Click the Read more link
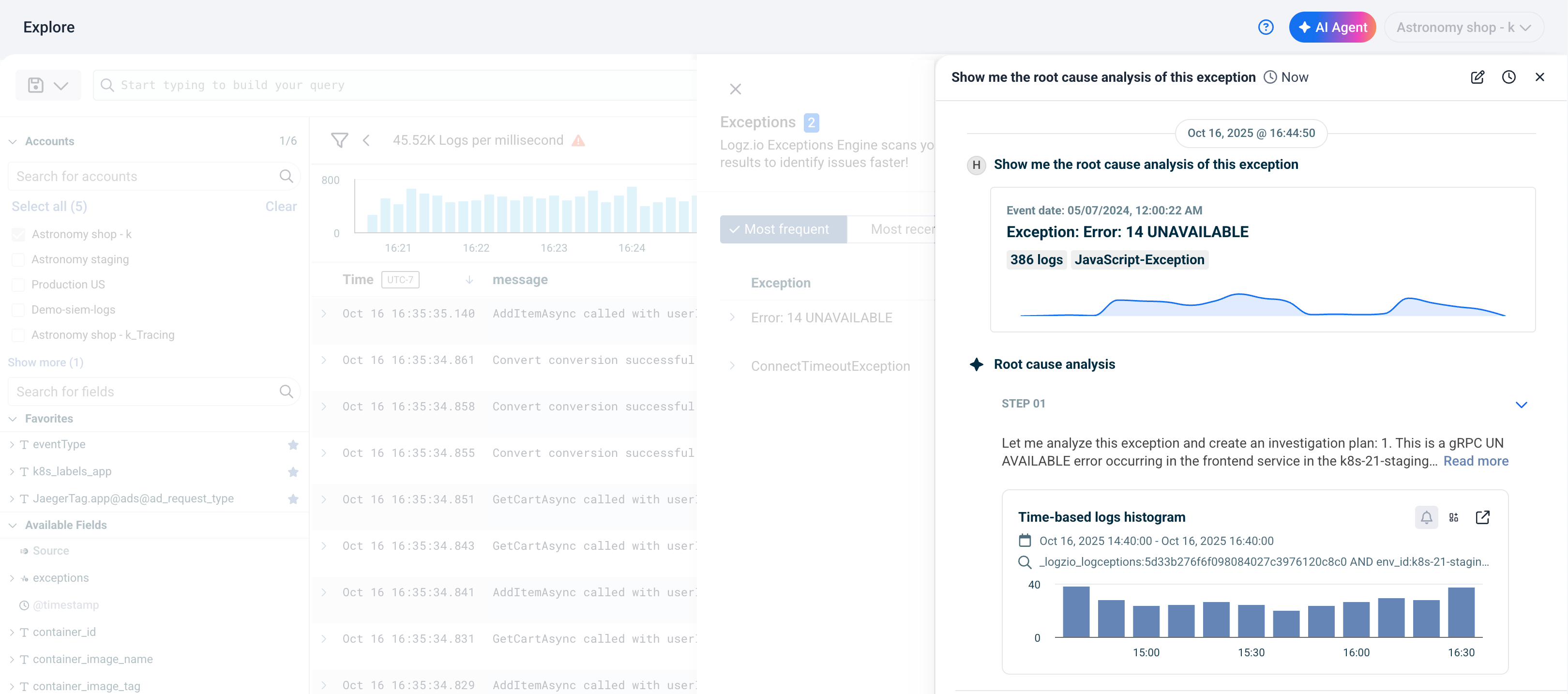 [x=1476, y=461]
